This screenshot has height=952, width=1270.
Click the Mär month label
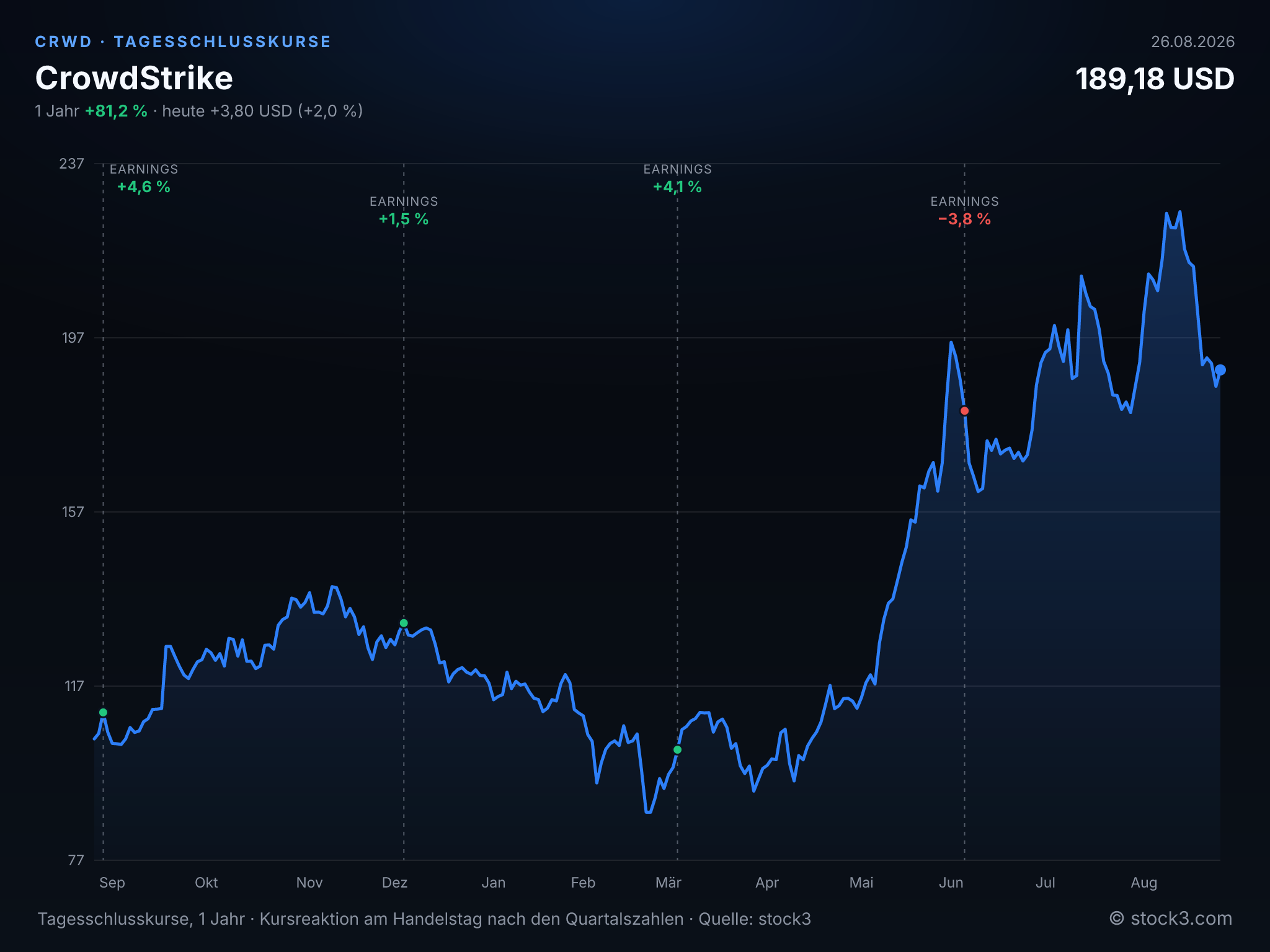coord(668,883)
